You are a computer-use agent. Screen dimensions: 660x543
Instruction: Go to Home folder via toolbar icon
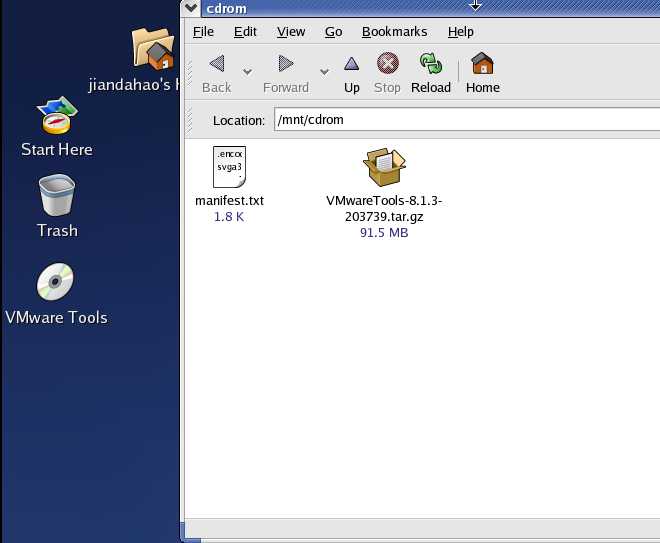tap(482, 63)
